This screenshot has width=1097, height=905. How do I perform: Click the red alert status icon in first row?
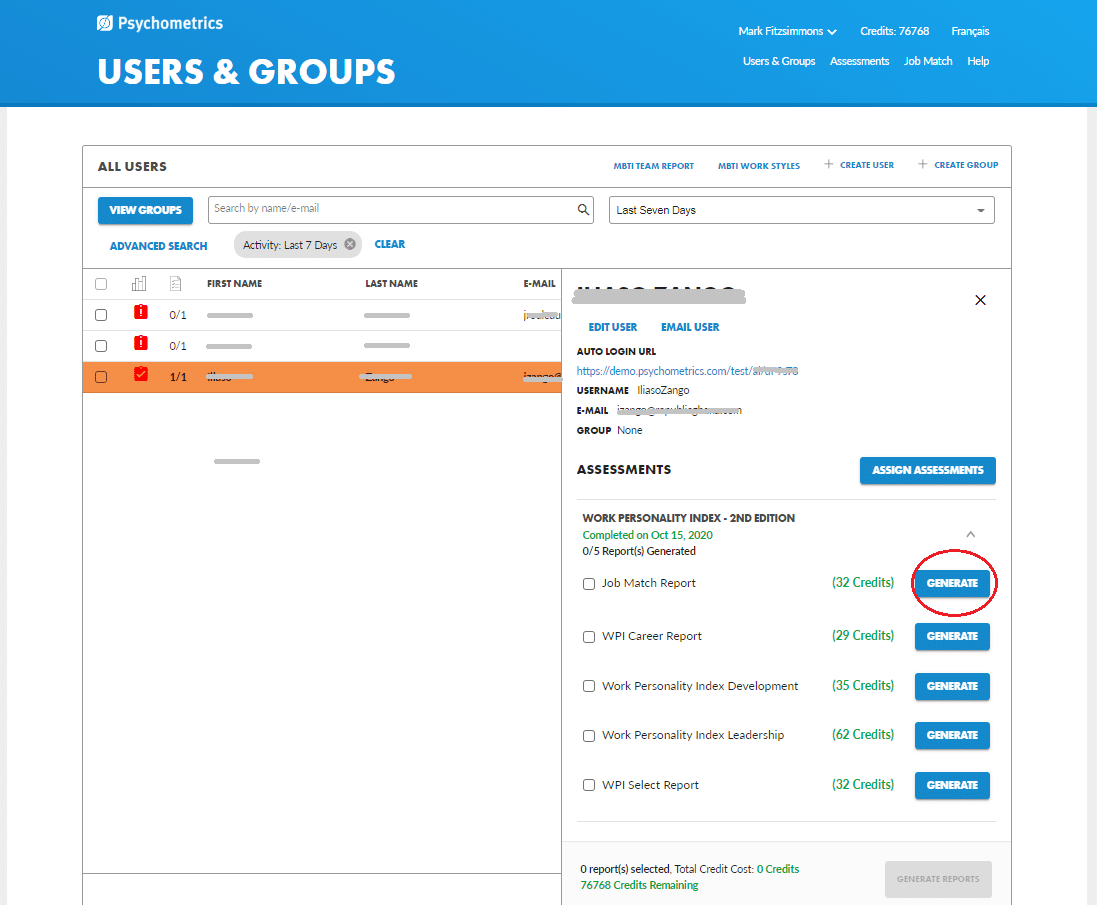(x=141, y=313)
